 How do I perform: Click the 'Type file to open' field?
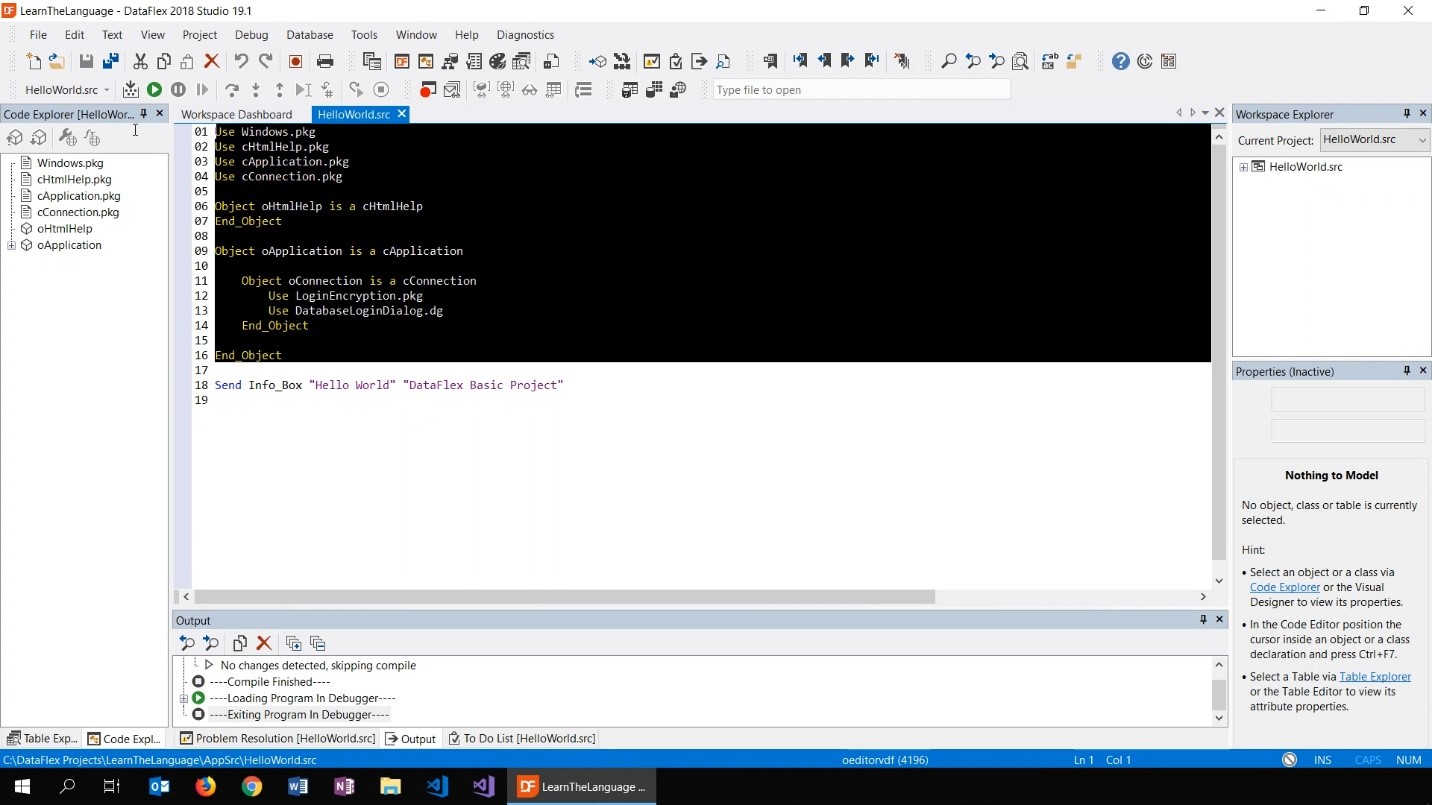point(860,90)
